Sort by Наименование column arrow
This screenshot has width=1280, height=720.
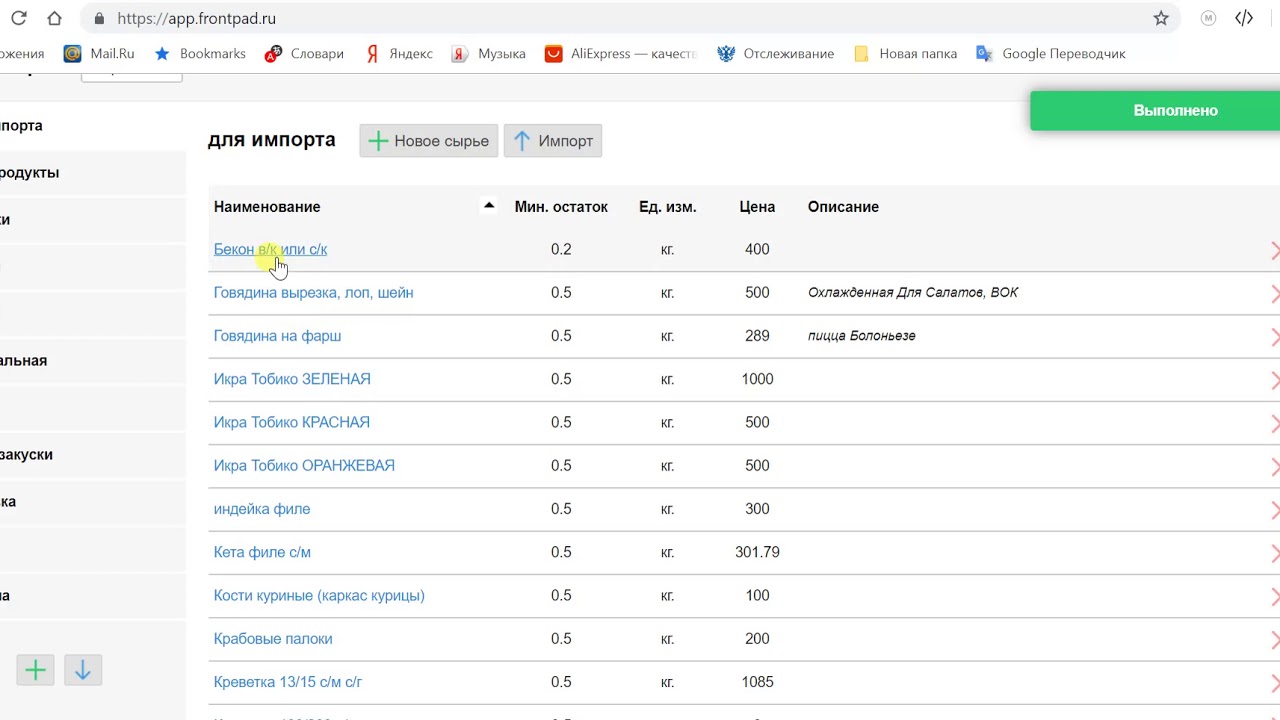(x=489, y=206)
